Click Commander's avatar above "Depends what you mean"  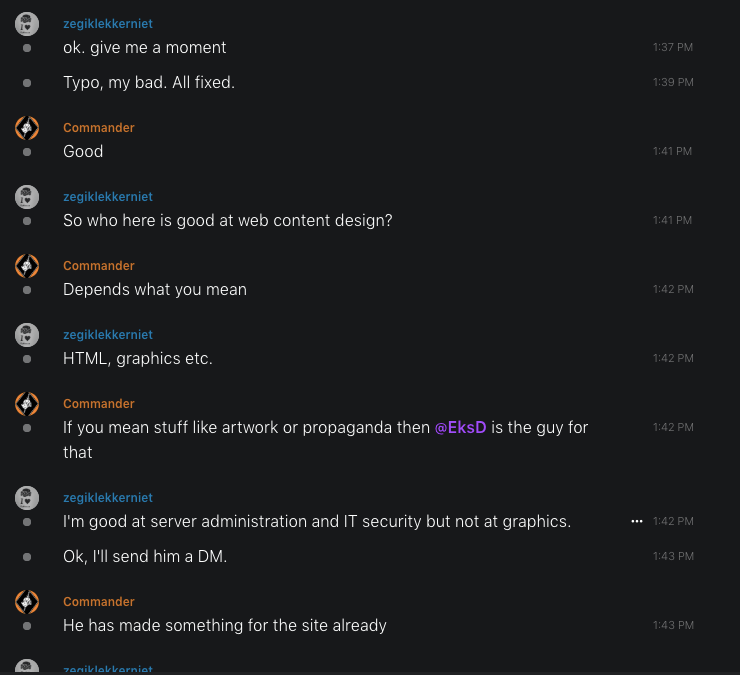click(27, 266)
